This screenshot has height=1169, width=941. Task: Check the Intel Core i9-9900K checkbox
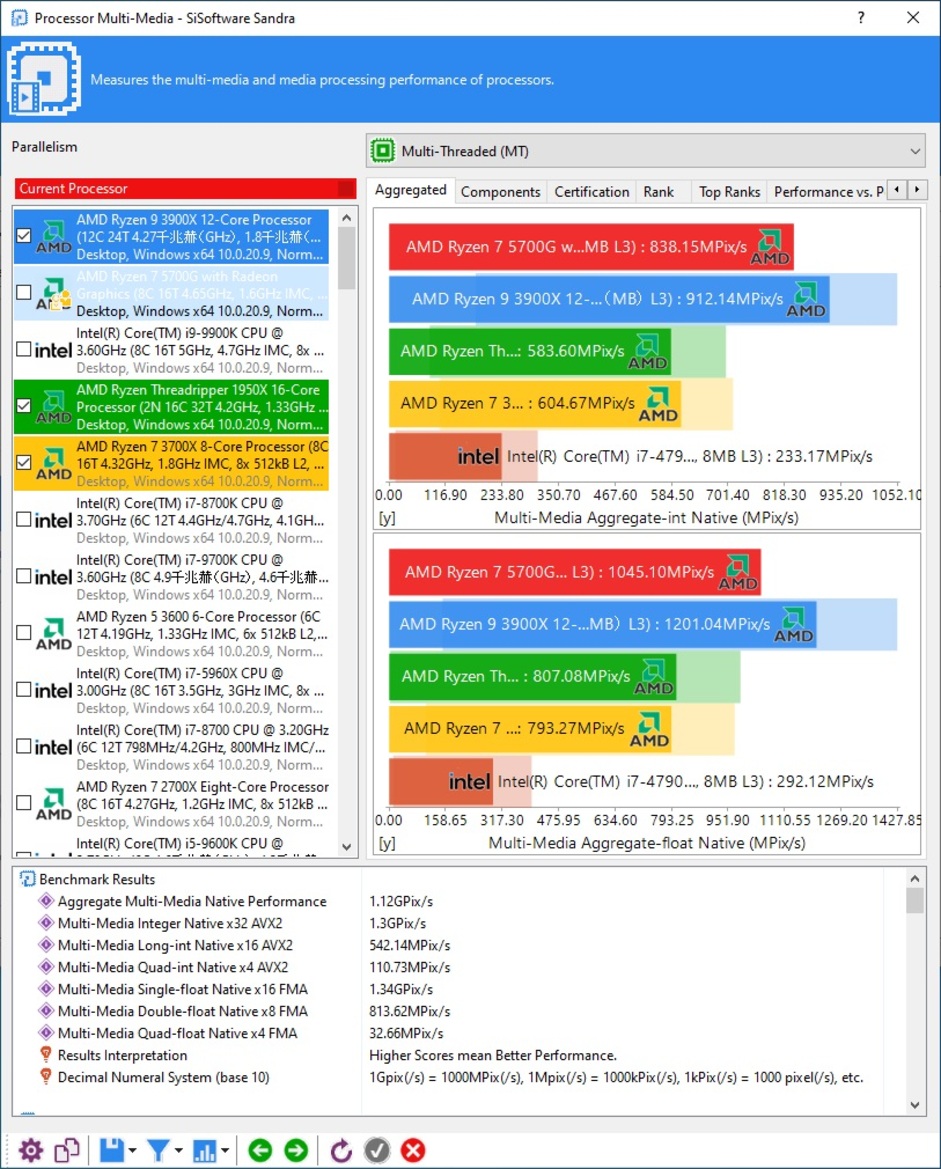coord(25,350)
